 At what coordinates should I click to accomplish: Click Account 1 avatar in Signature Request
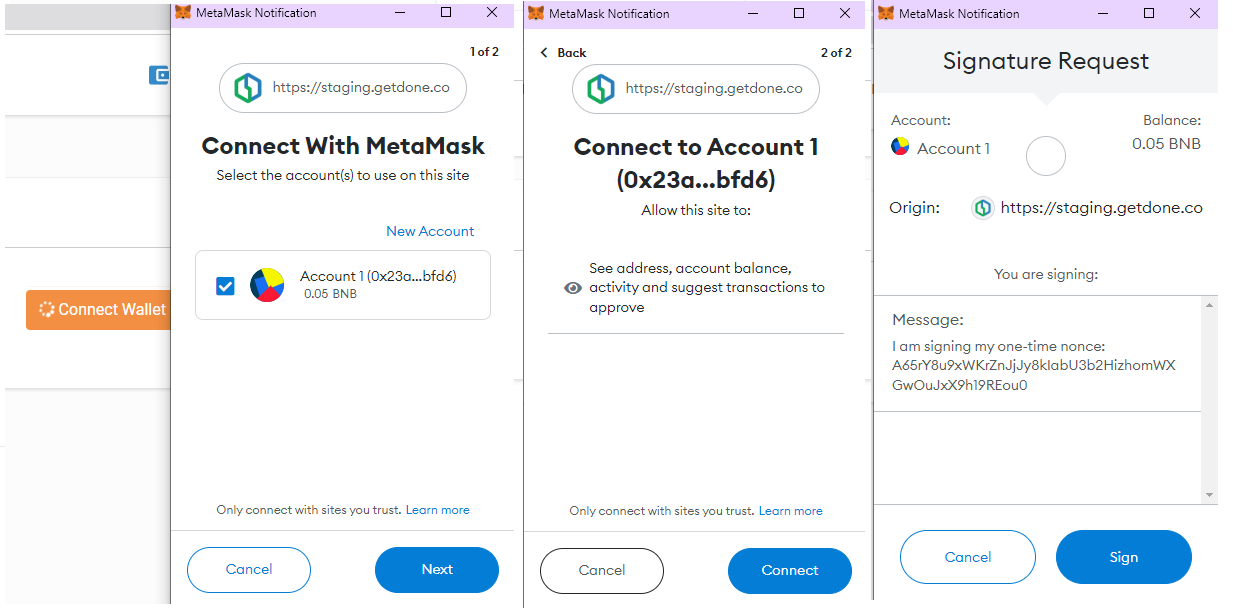tap(900, 148)
